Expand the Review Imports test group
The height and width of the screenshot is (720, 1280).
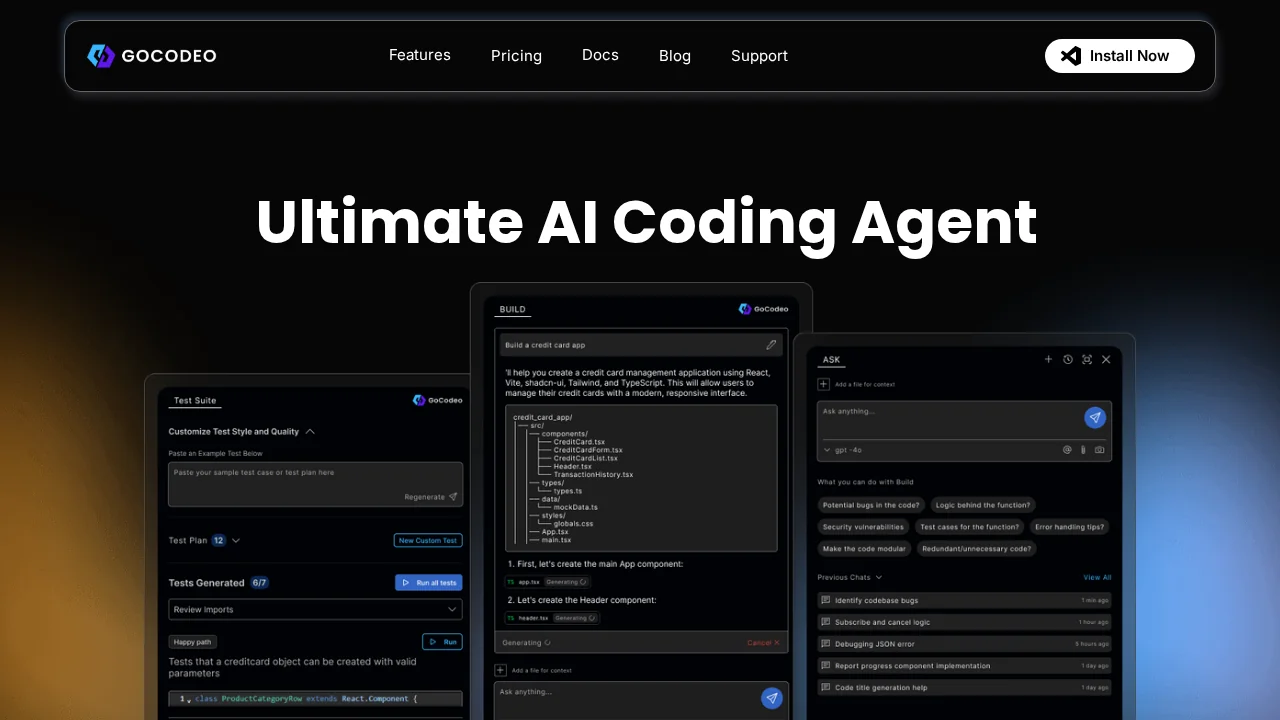pos(453,609)
